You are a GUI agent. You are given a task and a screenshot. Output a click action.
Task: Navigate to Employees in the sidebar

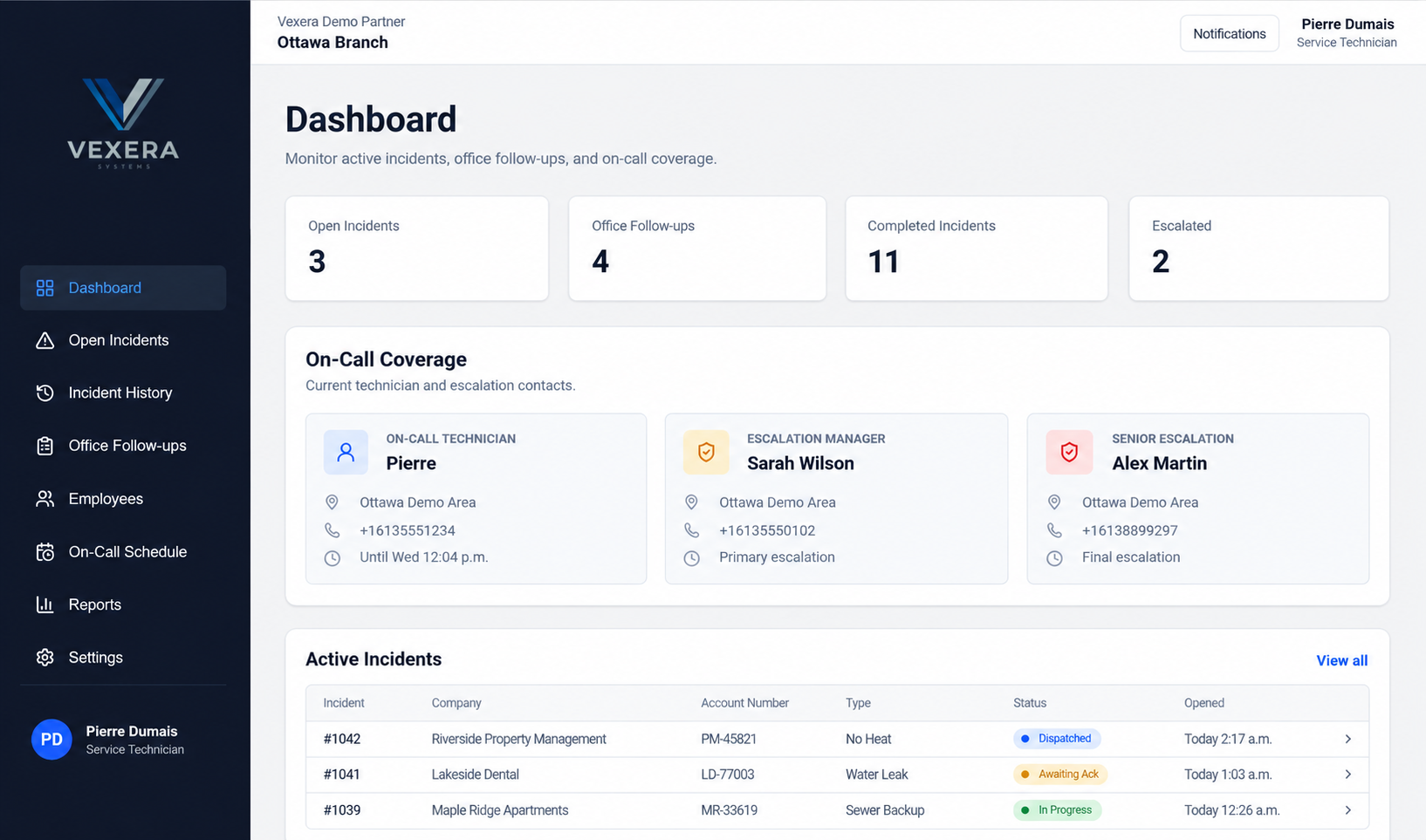point(123,499)
